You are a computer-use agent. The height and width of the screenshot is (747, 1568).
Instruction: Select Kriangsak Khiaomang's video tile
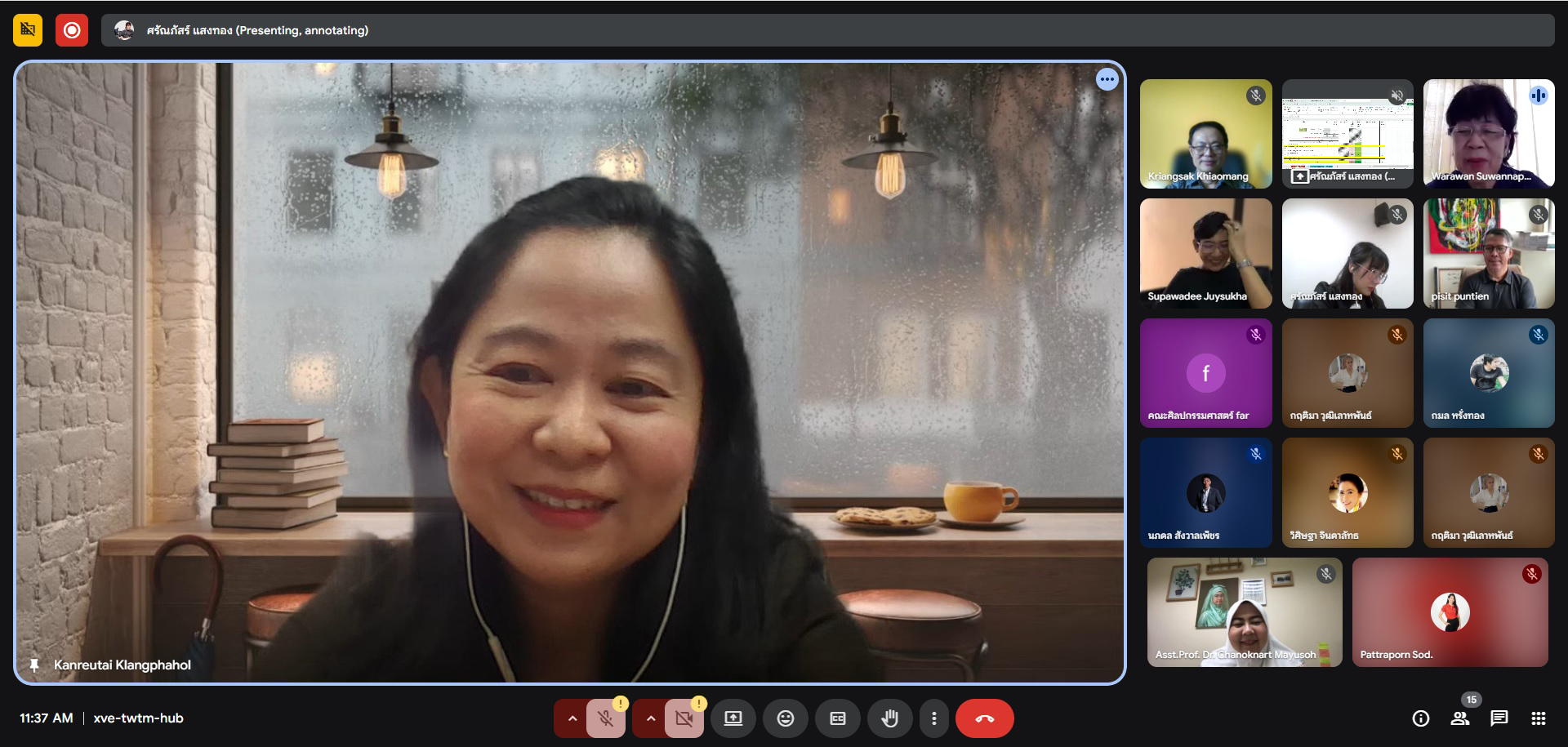click(1205, 134)
